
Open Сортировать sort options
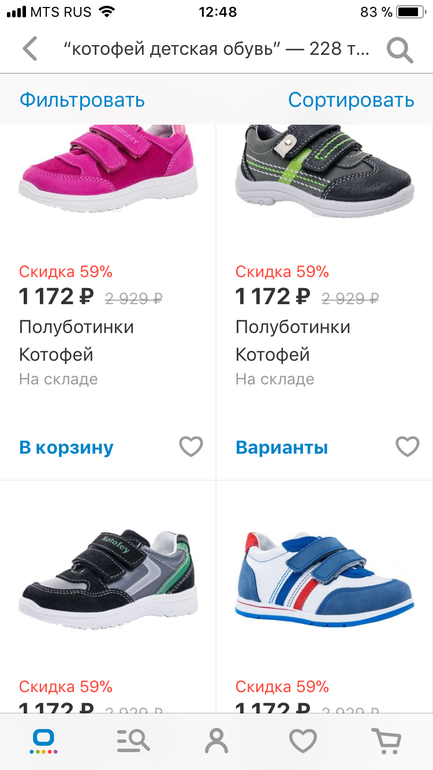pyautogui.click(x=351, y=100)
